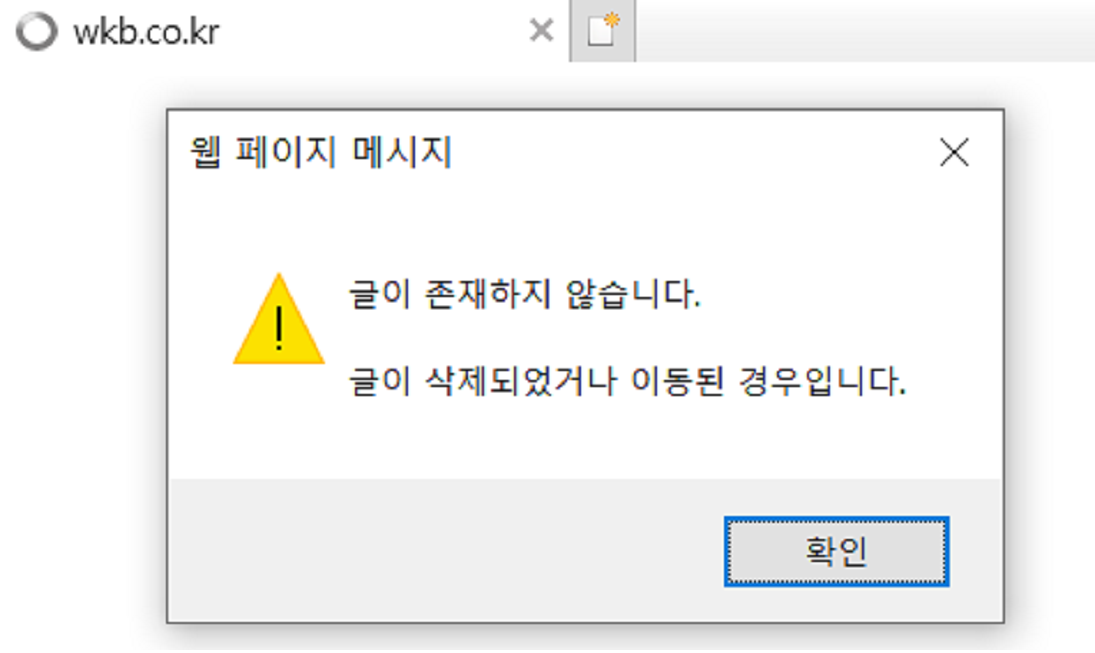Open a new tab with the blank page icon

[603, 31]
